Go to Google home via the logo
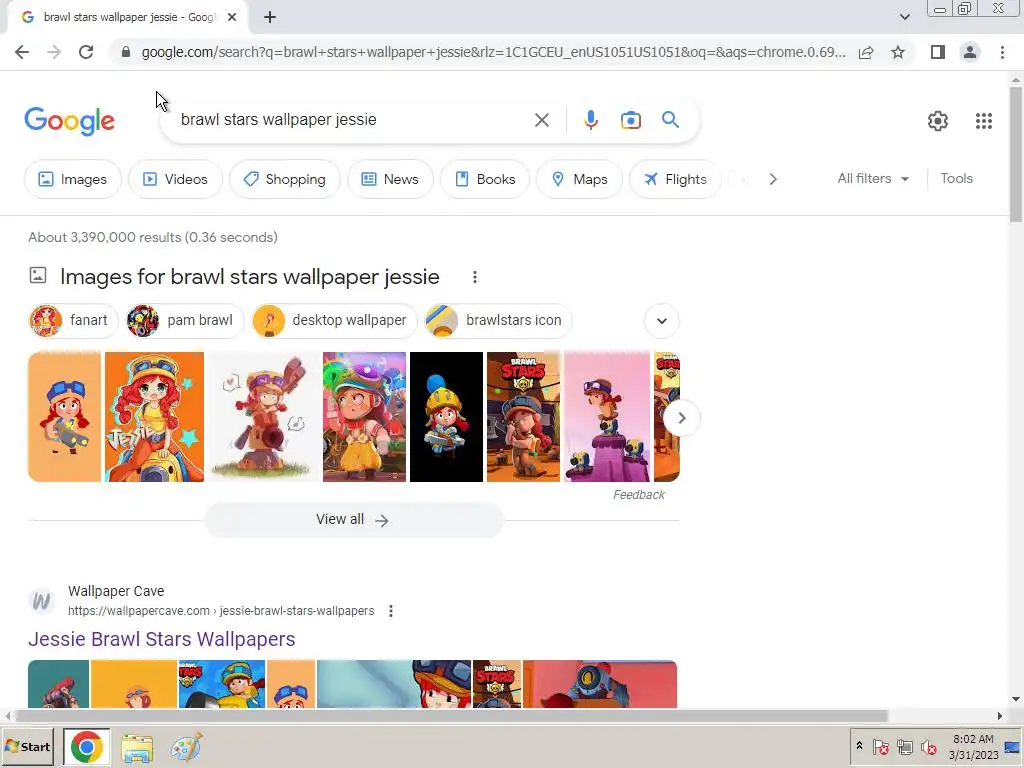 tap(69, 121)
